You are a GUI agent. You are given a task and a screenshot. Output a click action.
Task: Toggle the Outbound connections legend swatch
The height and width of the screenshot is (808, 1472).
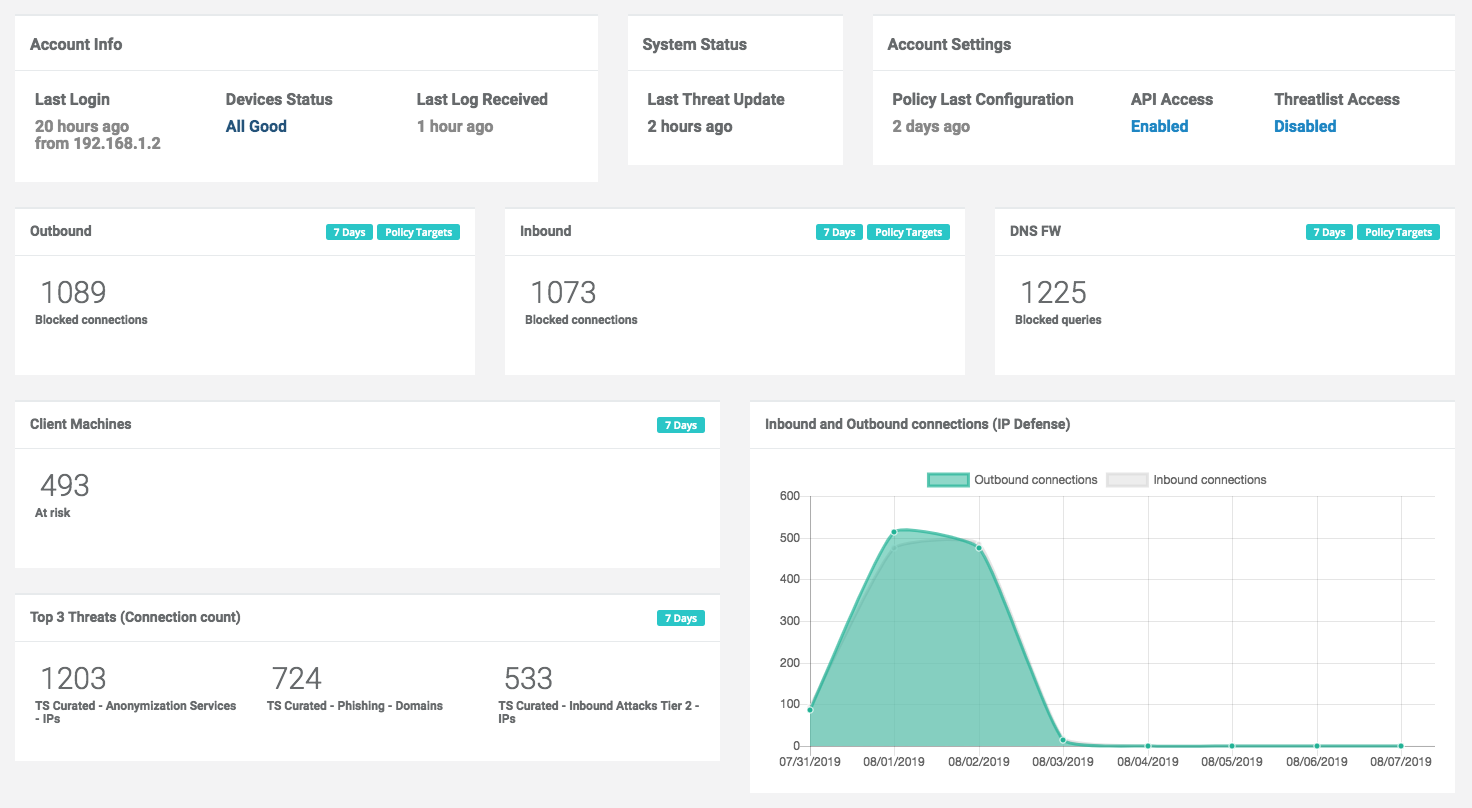[948, 480]
